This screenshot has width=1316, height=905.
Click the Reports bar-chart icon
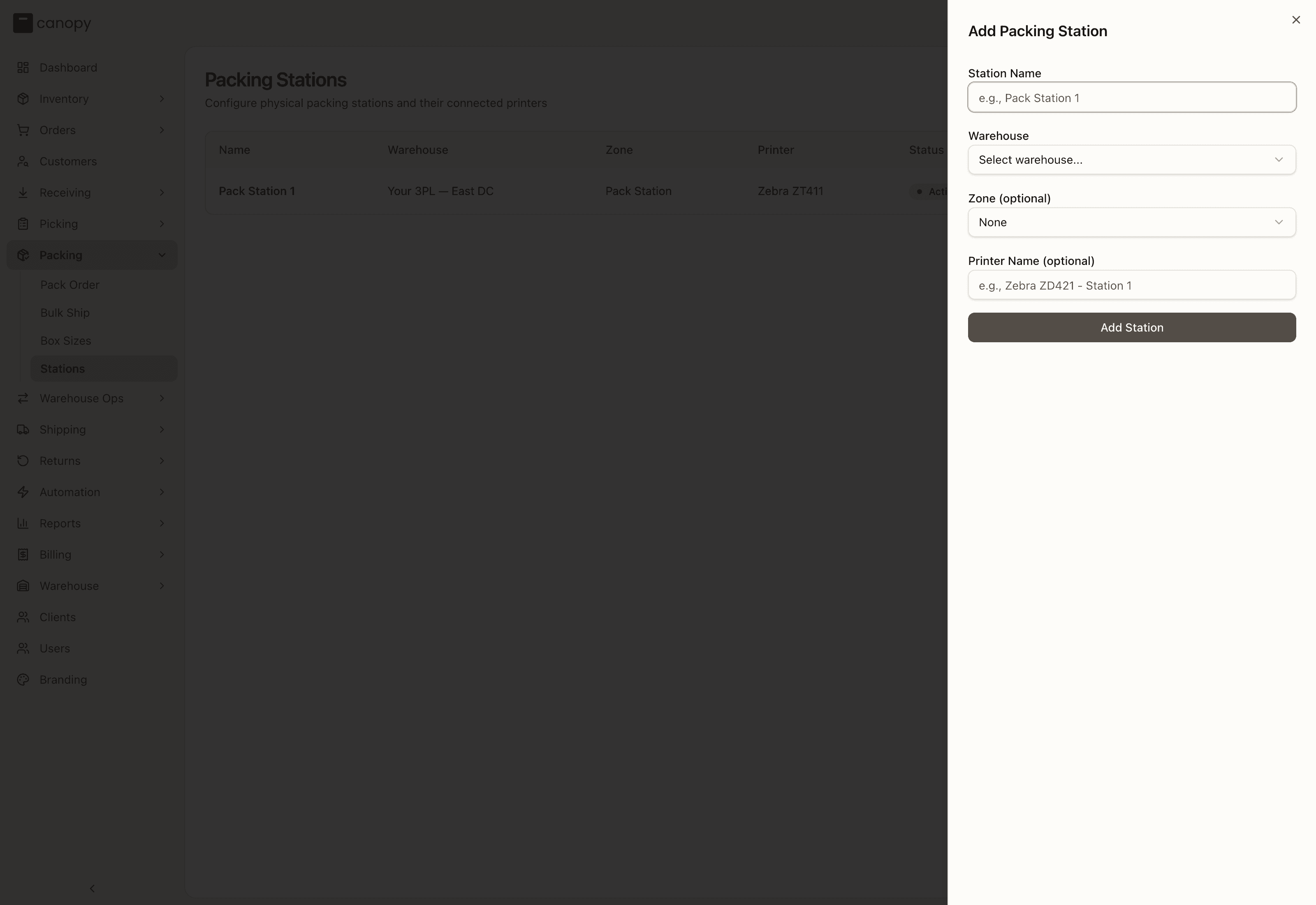point(23,523)
